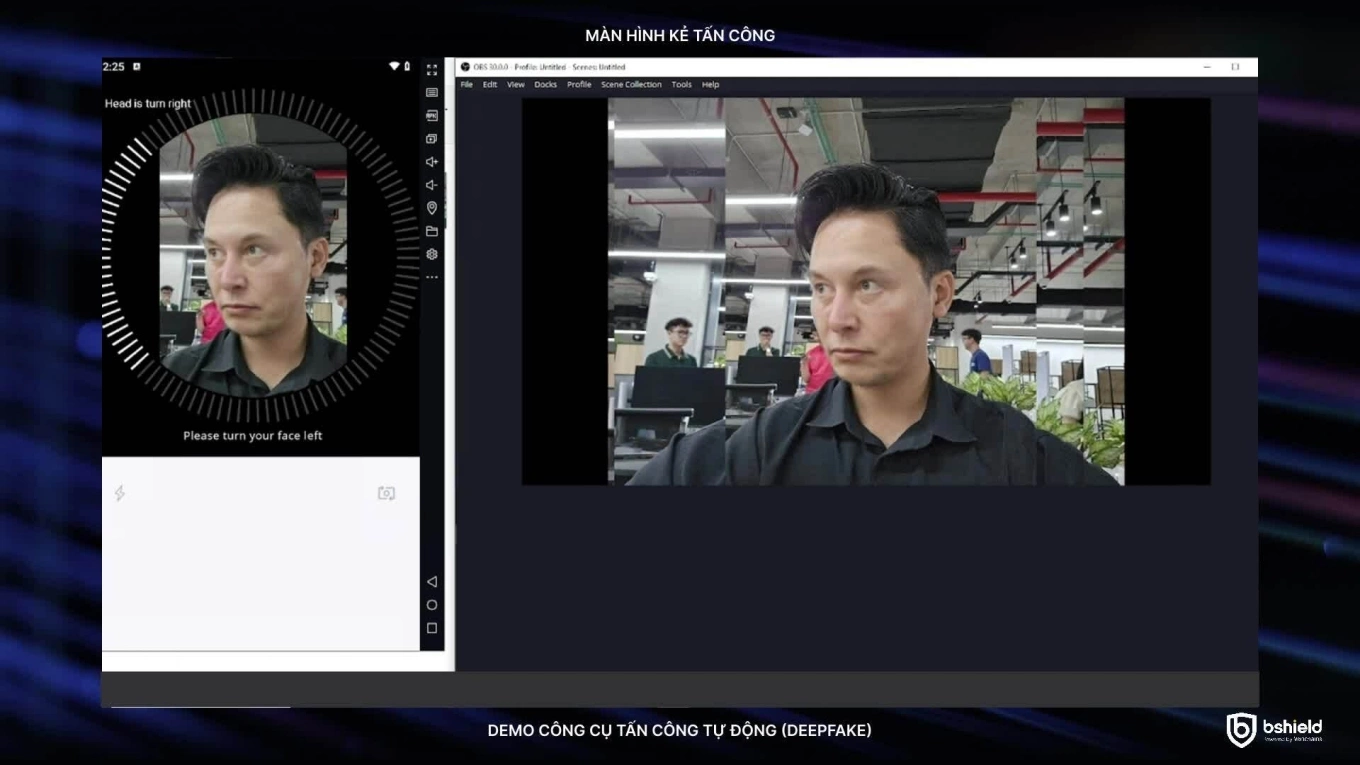
Task: Open the emulator settings gear
Action: point(432,254)
